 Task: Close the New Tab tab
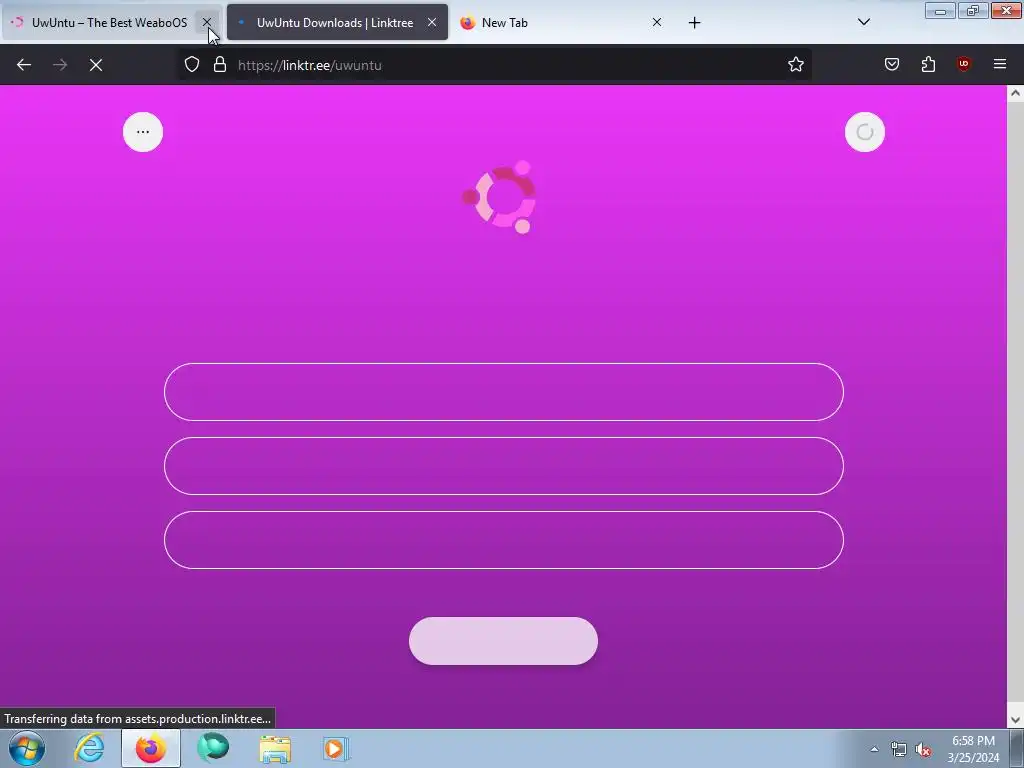coord(657,22)
